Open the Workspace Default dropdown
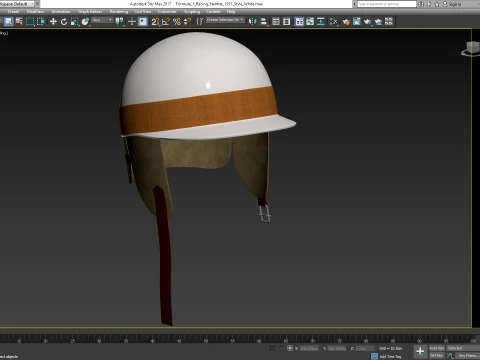480x360 pixels. point(18,4)
